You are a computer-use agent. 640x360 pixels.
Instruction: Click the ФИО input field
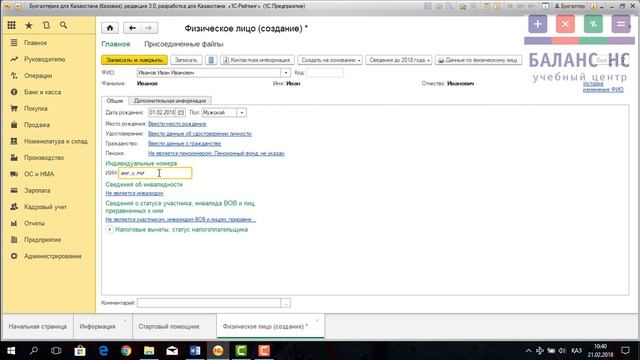pos(209,73)
